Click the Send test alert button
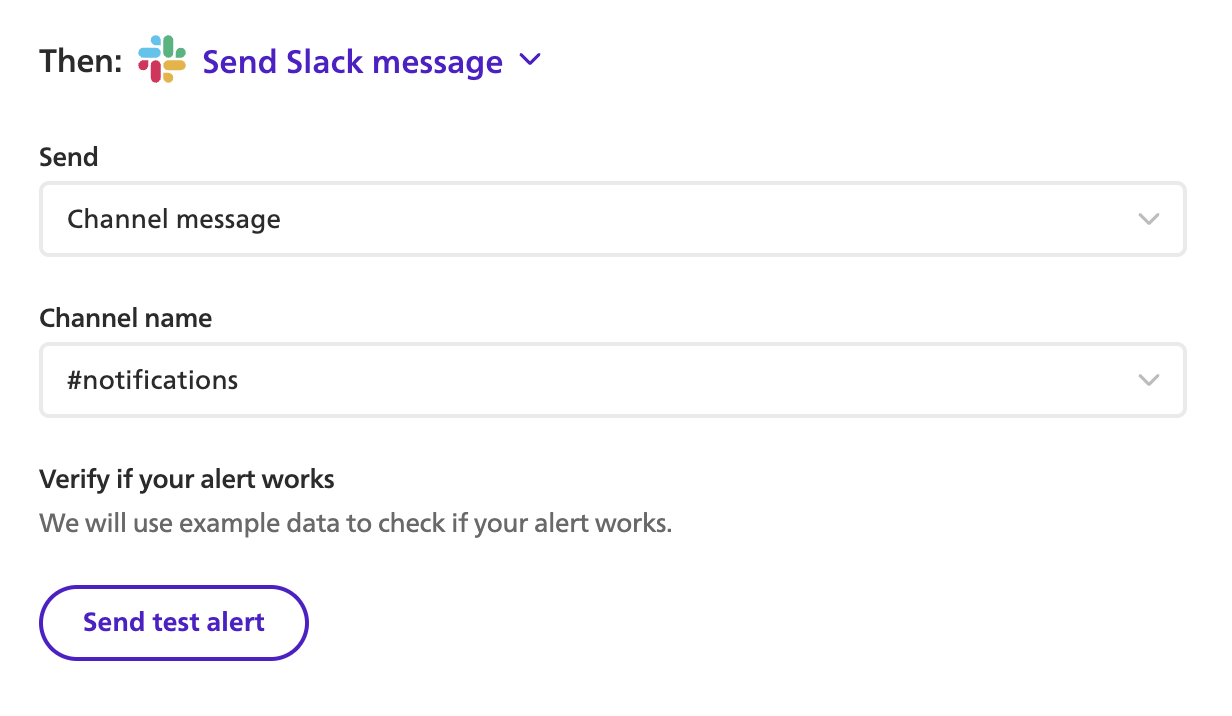Screen dimensions: 1232x716 tap(174, 622)
